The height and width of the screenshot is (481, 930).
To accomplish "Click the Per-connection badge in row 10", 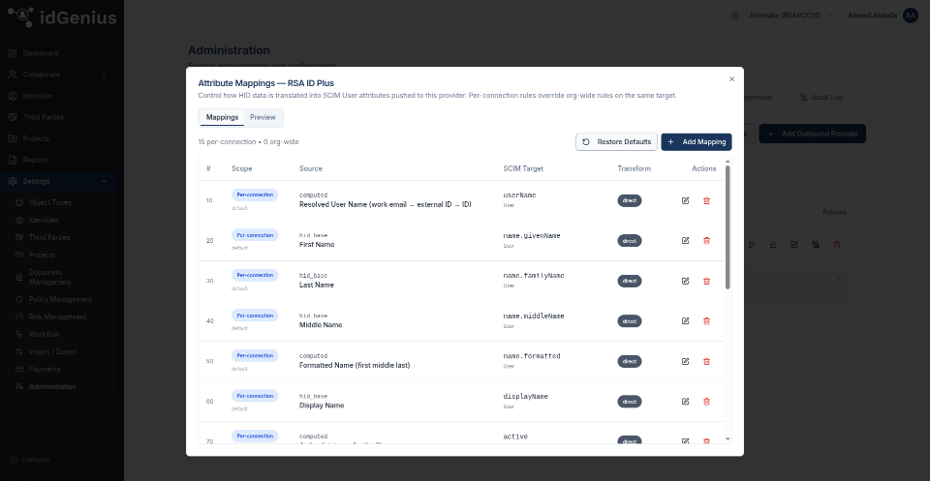I will [254, 195].
